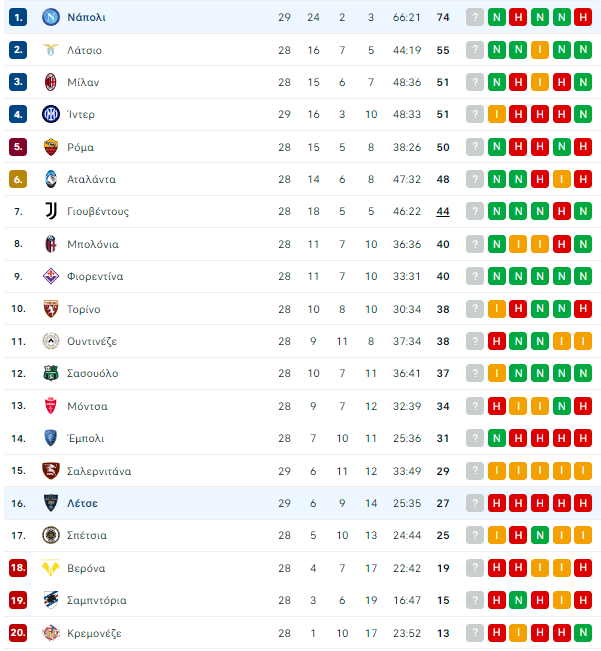Click the Inter club logo
Screen dimensions: 601x651
coord(51,114)
